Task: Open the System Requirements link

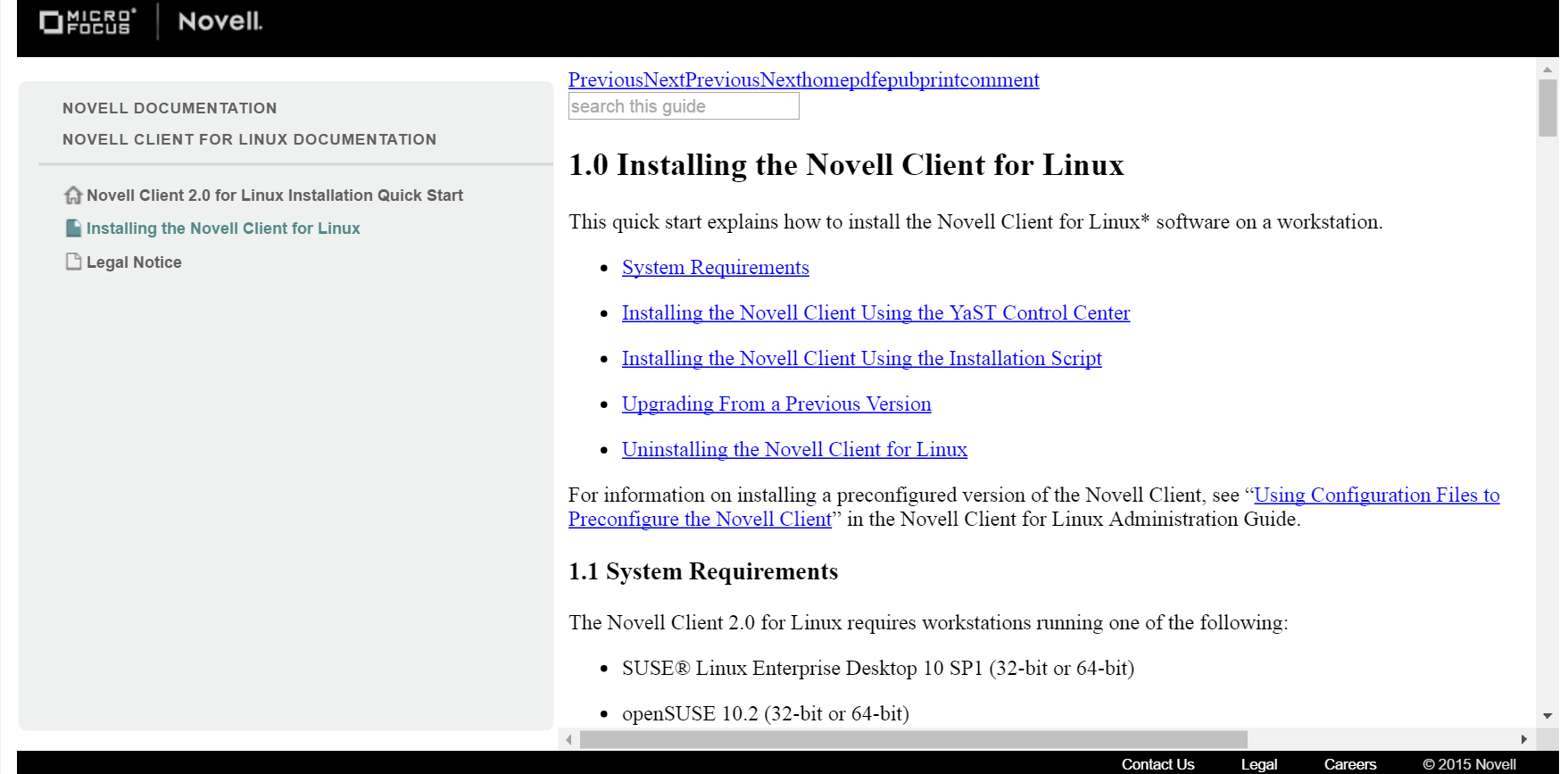Action: (x=715, y=268)
